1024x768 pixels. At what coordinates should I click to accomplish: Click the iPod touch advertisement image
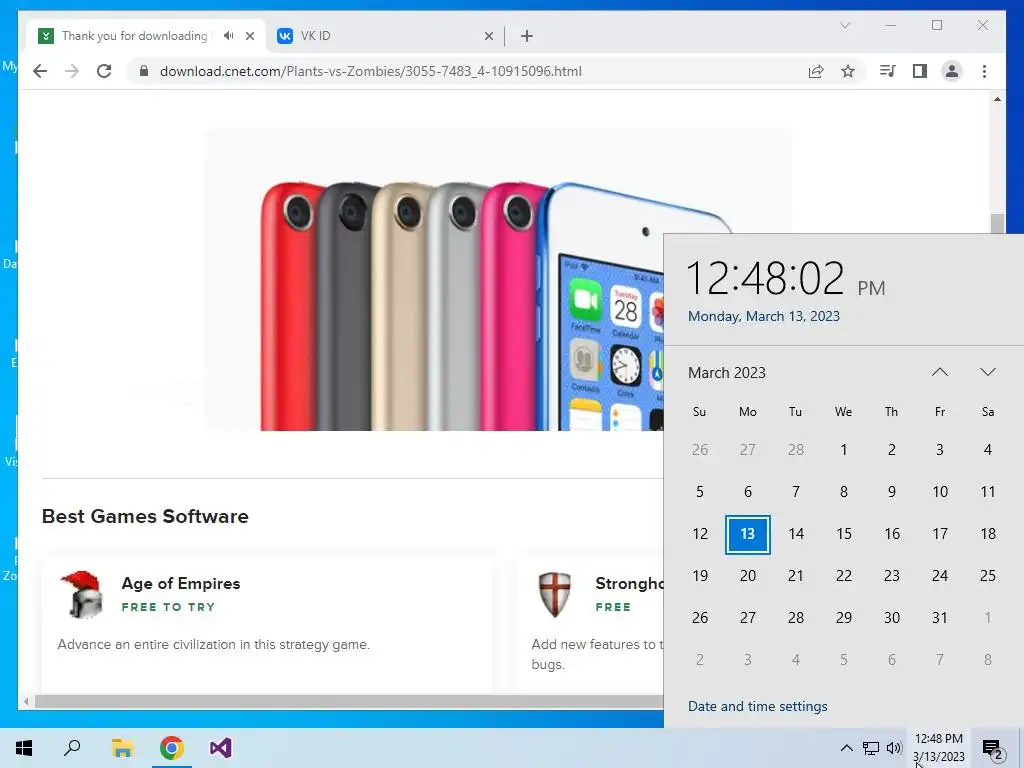click(x=499, y=280)
